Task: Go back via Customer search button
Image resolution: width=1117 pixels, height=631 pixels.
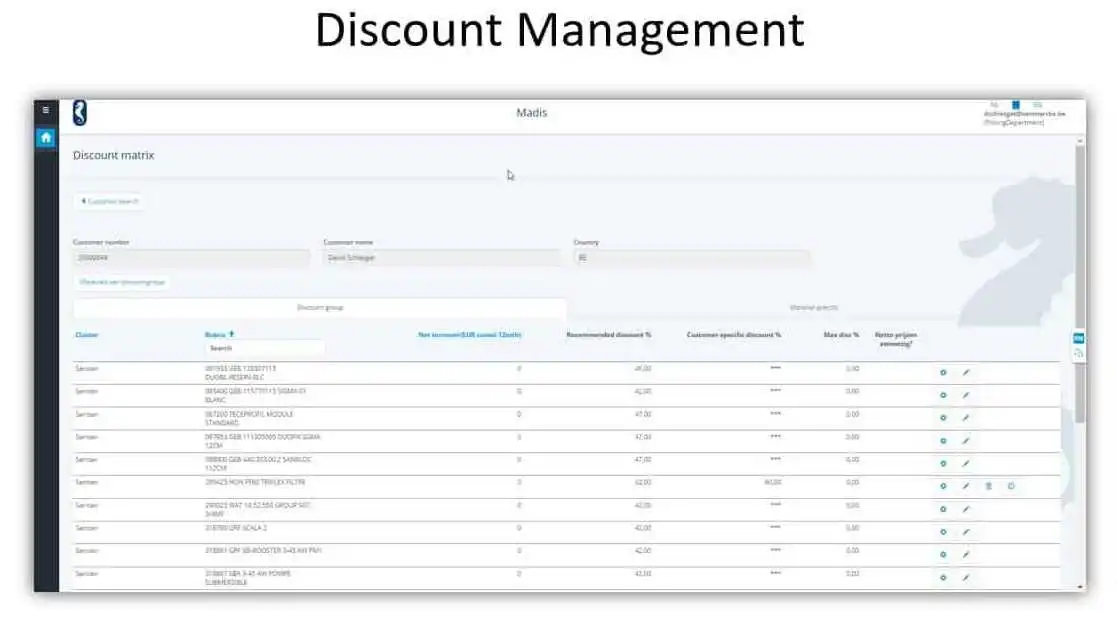Action: tap(110, 202)
